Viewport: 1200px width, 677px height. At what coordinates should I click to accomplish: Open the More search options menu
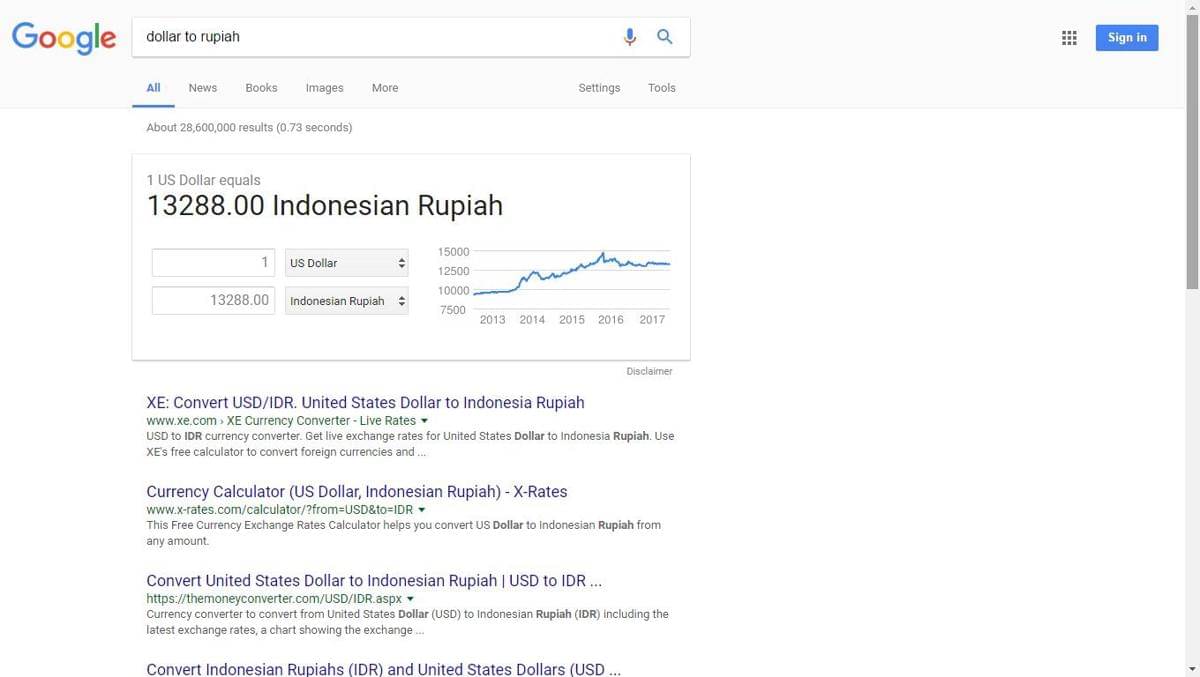coord(385,88)
